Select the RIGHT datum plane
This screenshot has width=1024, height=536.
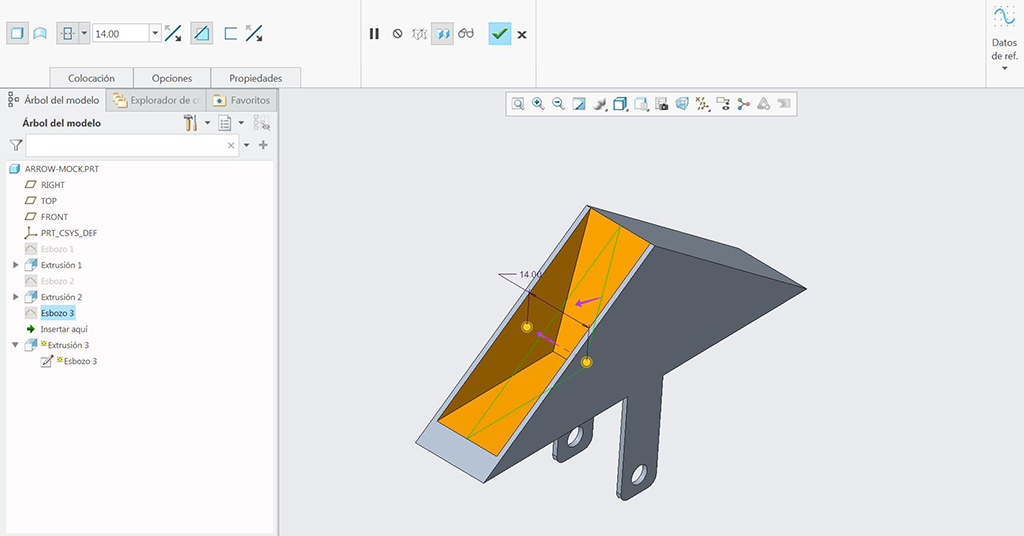tap(52, 185)
